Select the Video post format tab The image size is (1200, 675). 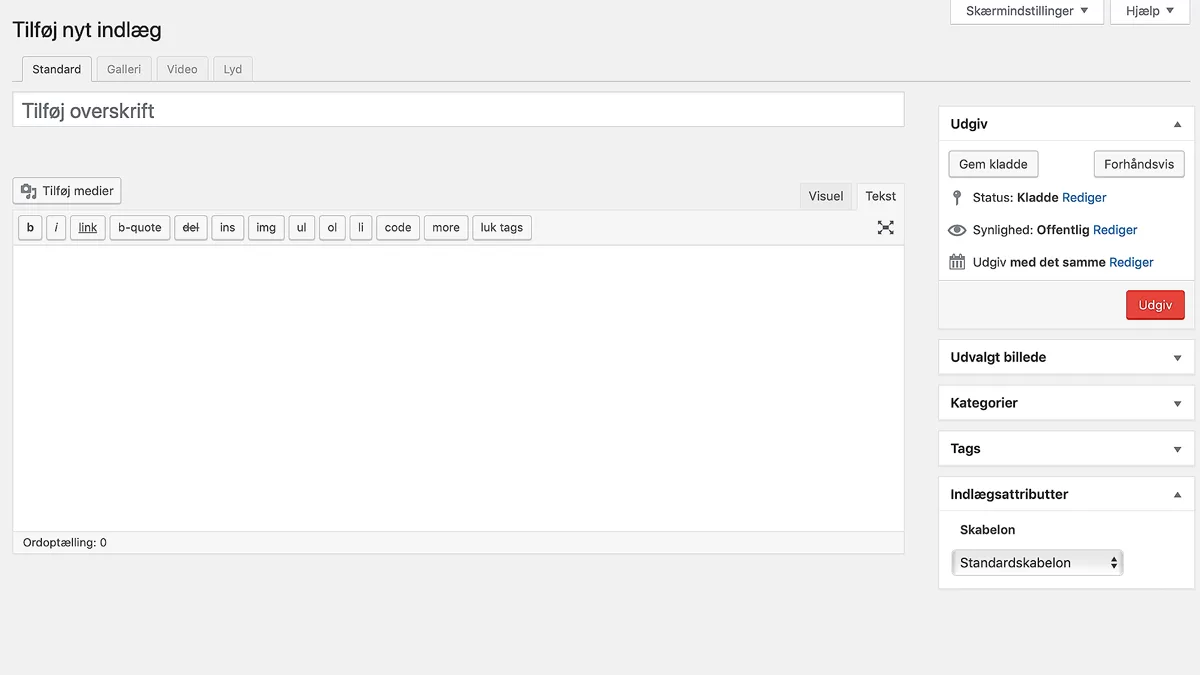[182, 69]
